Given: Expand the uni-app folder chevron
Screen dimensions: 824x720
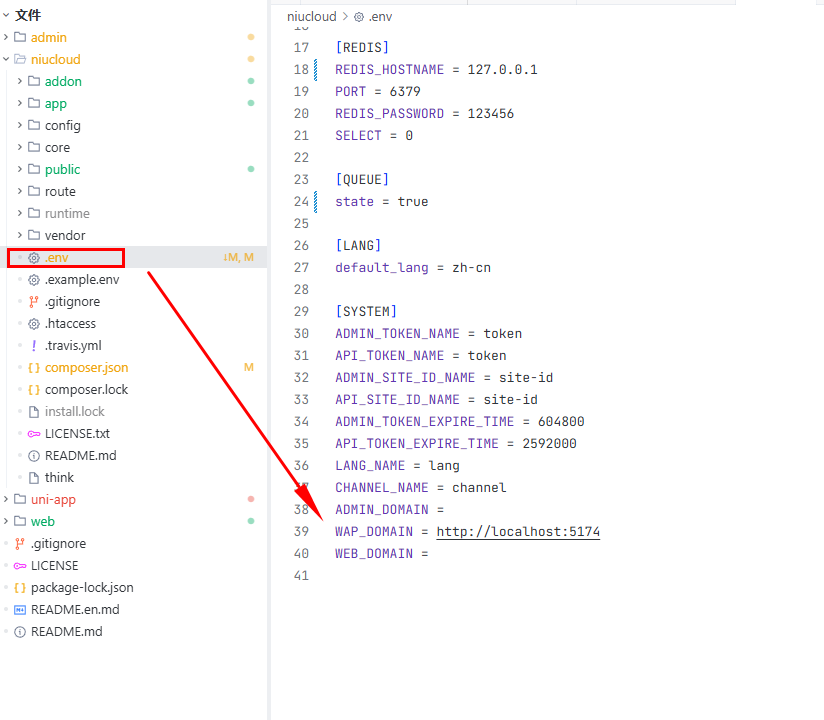Looking at the screenshot, I should [x=7, y=500].
